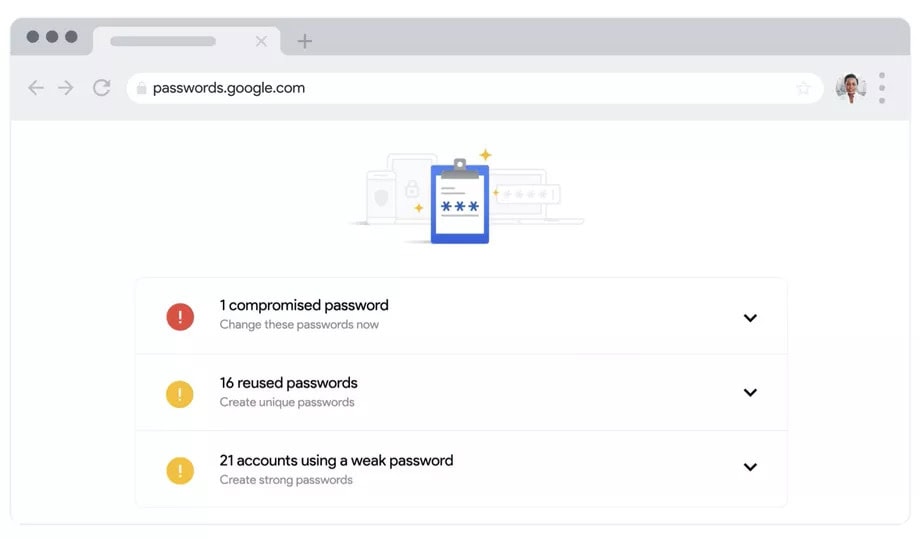
Task: Click the clipboard password illustration
Action: [x=460, y=201]
